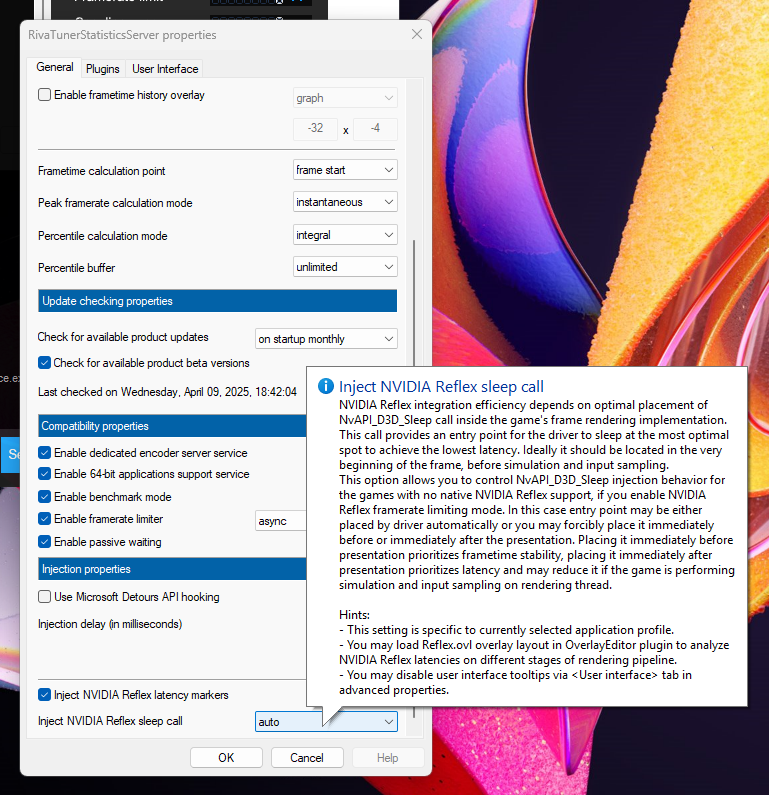769x795 pixels.
Task: Click the Compatibility properties header
Action: 172,426
